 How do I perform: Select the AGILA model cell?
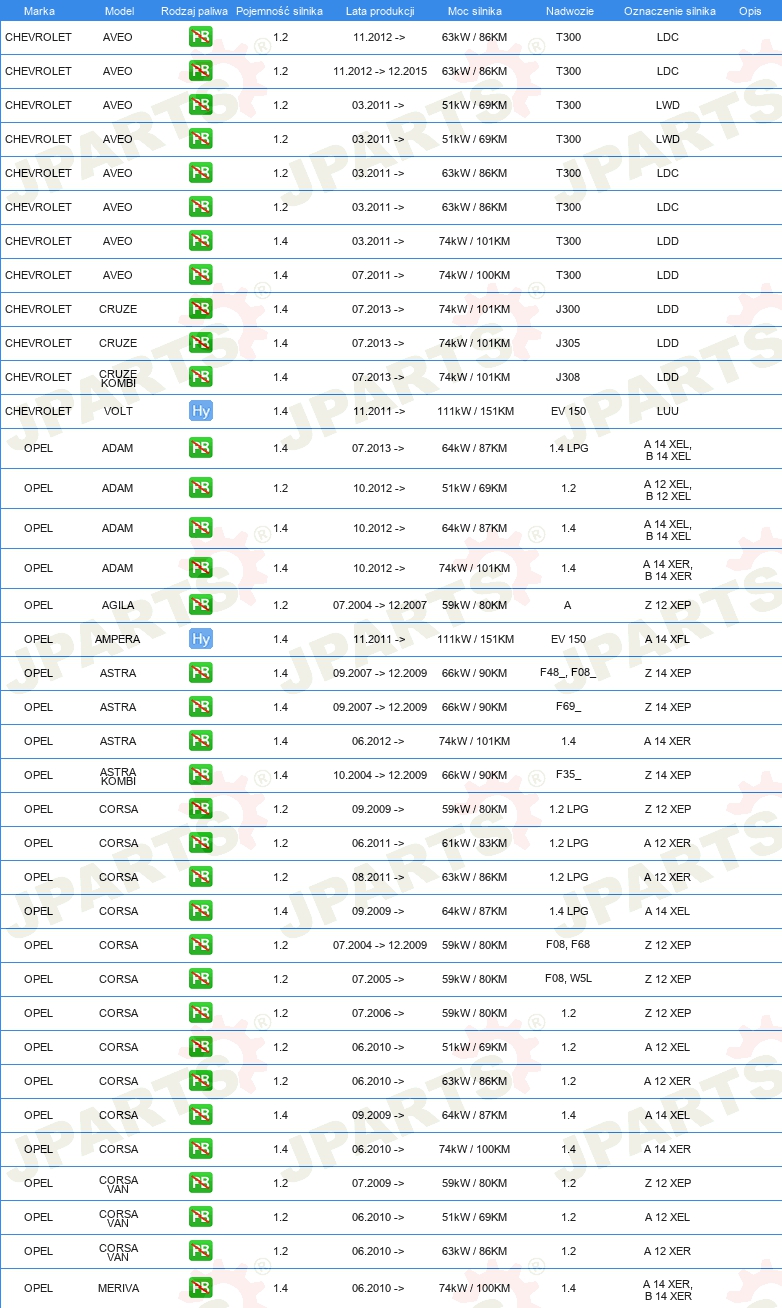point(118,605)
